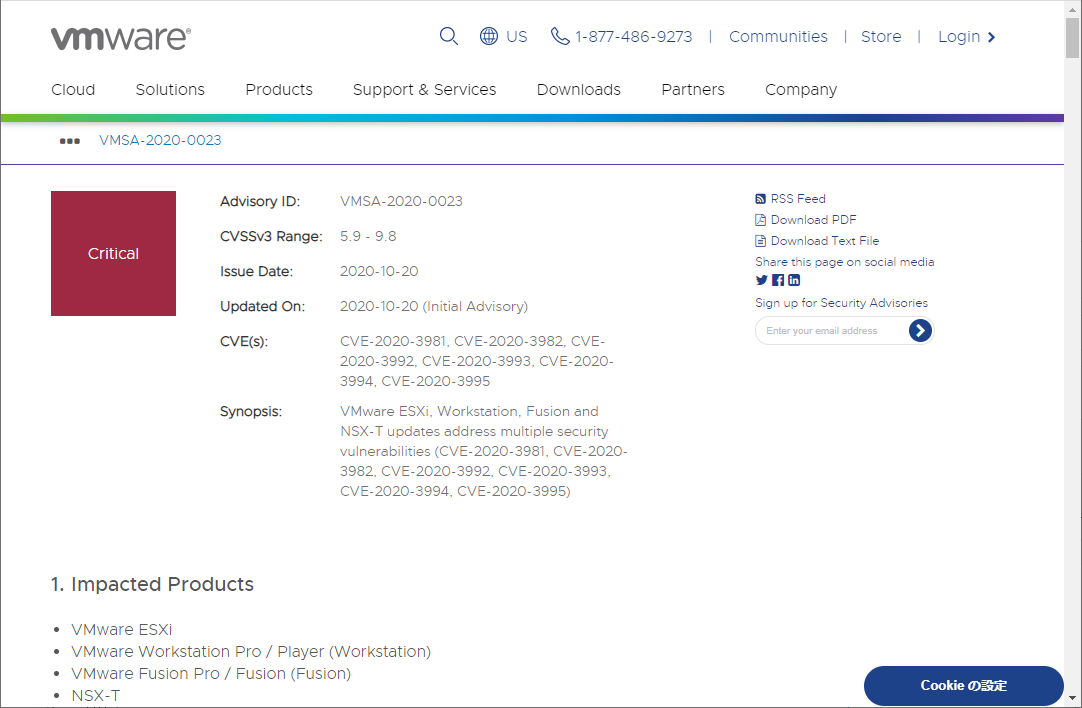The height and width of the screenshot is (708, 1082).
Task: Click the VMSA-2020-0023 breadcrumb link
Action: [160, 140]
